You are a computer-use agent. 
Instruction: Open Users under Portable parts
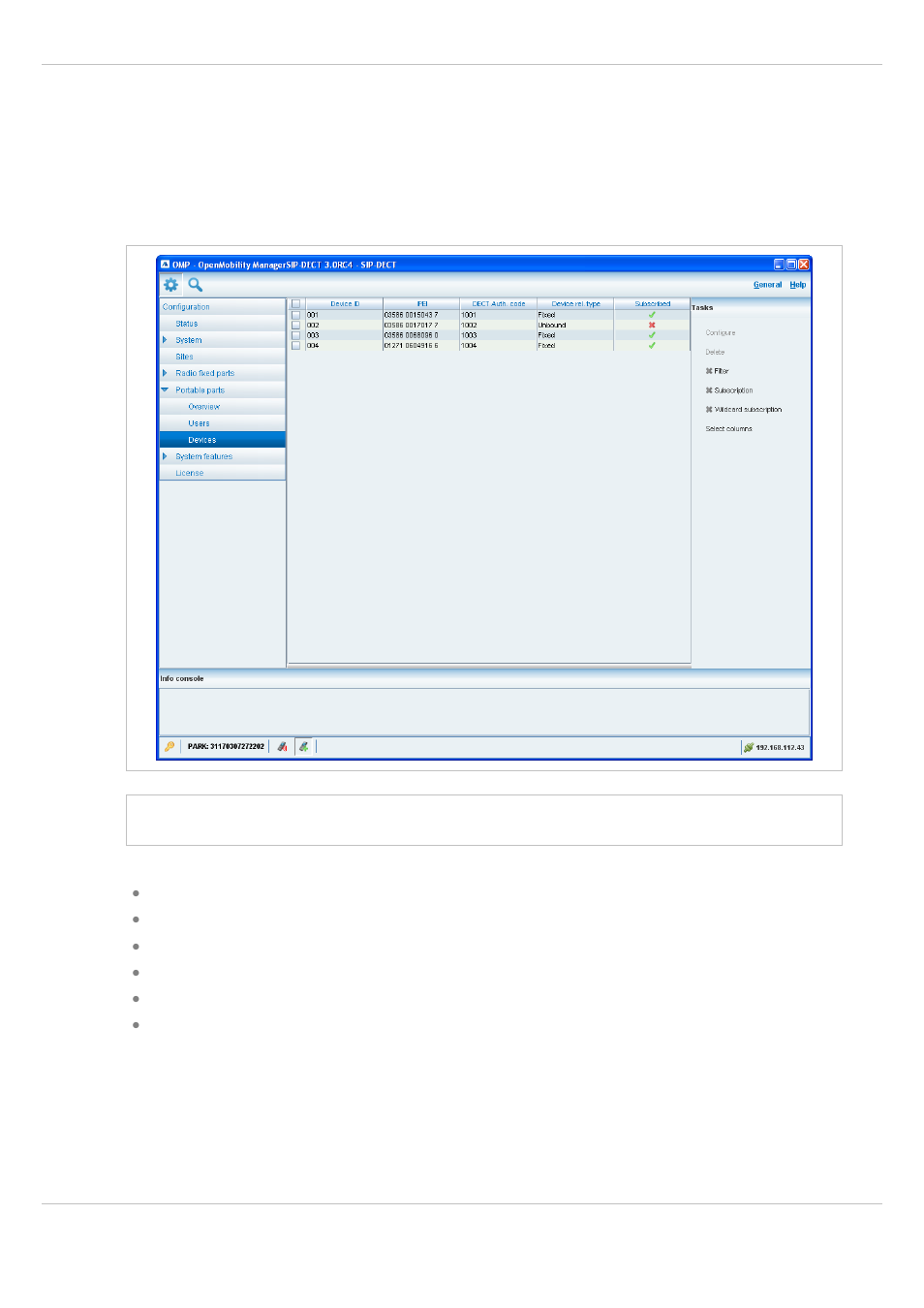(x=199, y=423)
